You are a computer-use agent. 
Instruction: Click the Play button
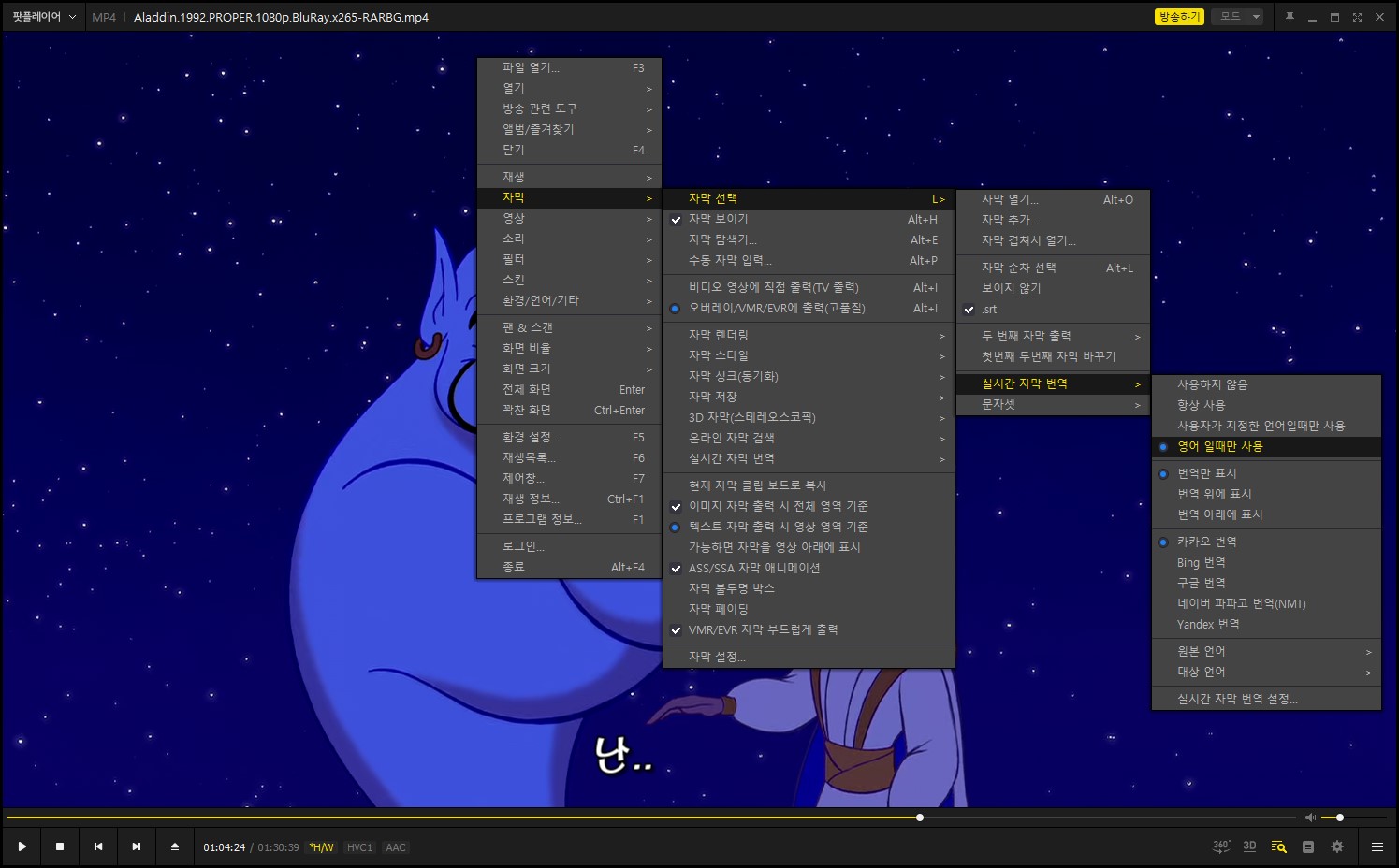coord(22,846)
